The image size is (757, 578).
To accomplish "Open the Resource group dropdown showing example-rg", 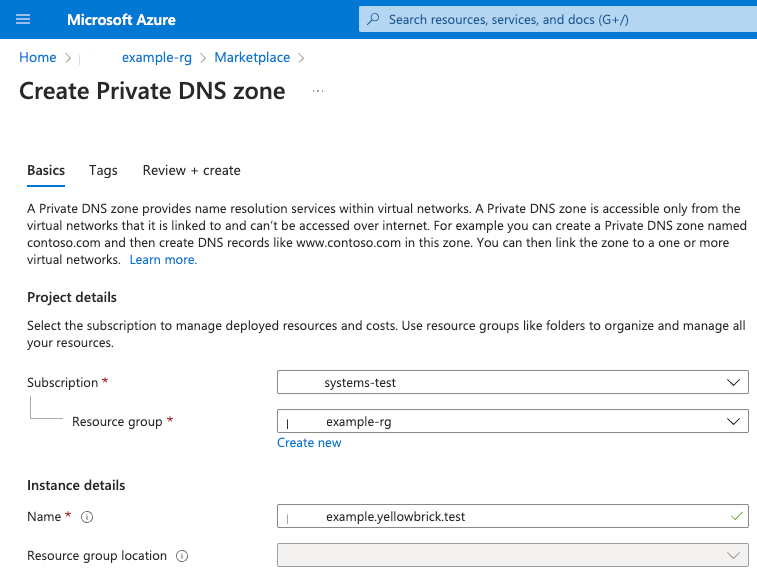I will click(513, 421).
